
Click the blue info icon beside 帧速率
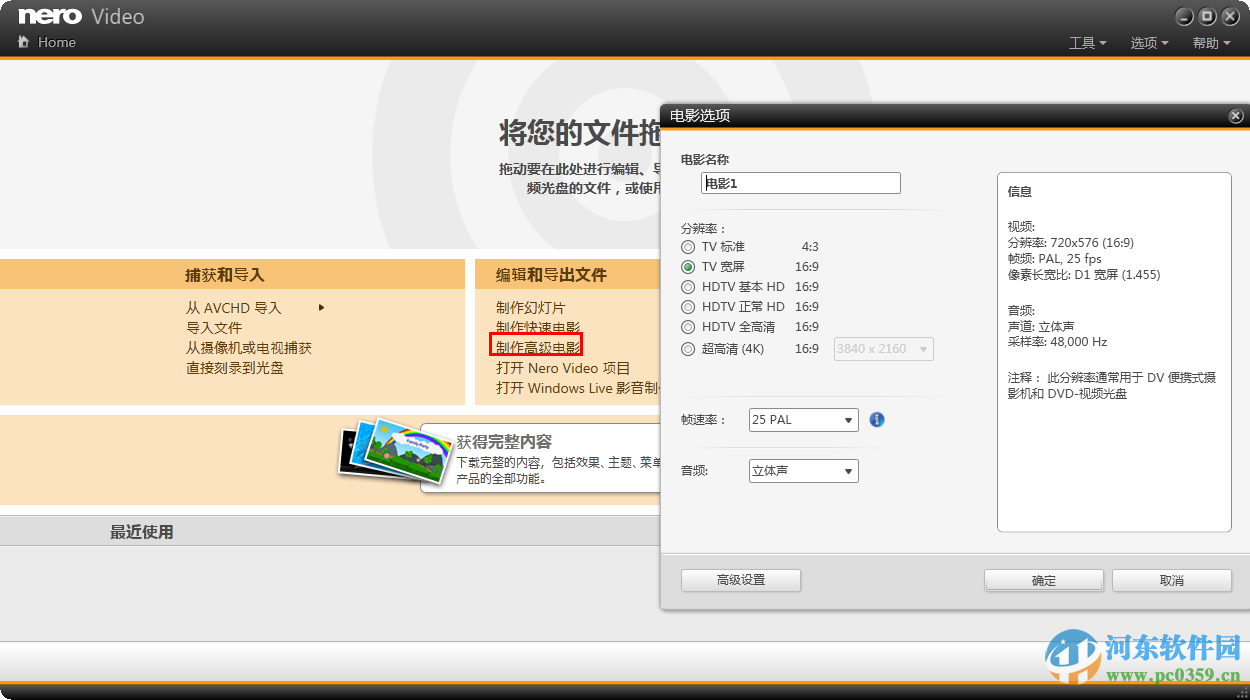point(876,419)
